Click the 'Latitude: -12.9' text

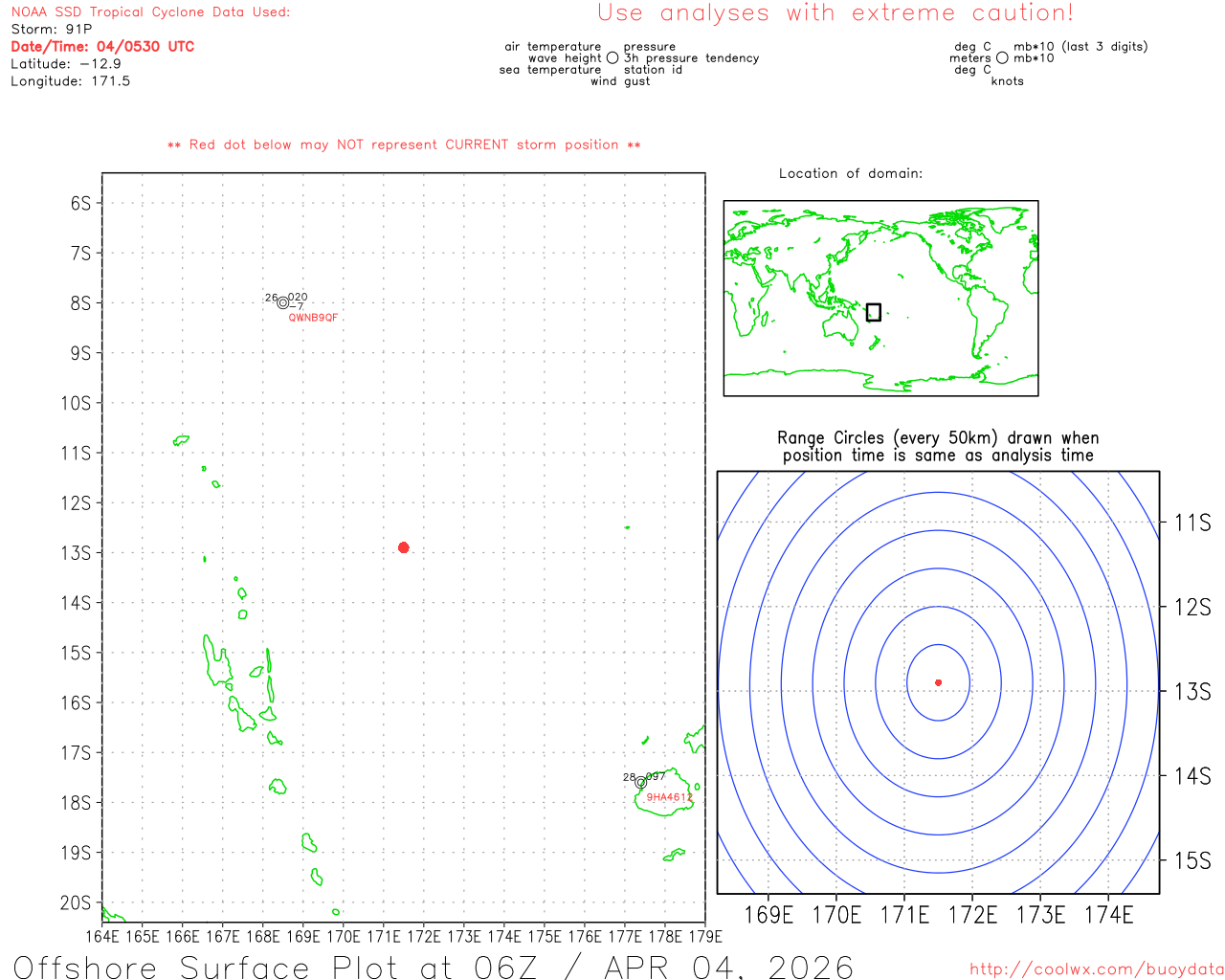[66, 64]
